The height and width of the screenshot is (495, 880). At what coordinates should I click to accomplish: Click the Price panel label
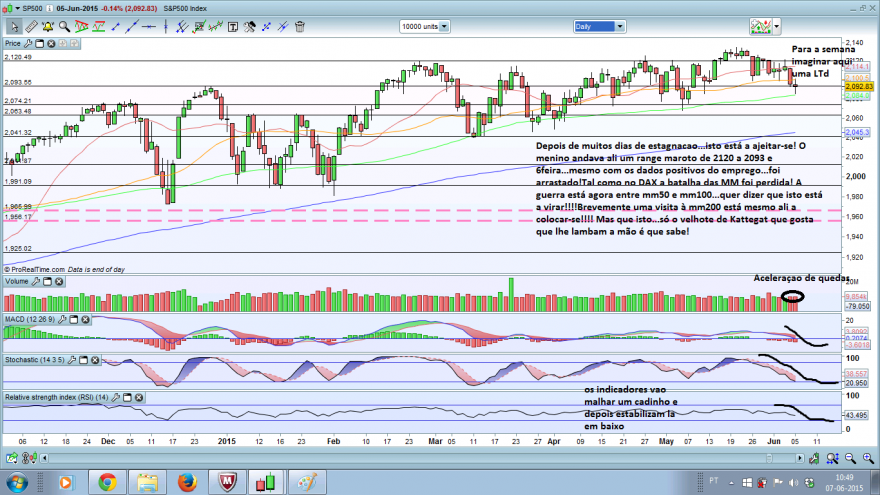(12, 43)
